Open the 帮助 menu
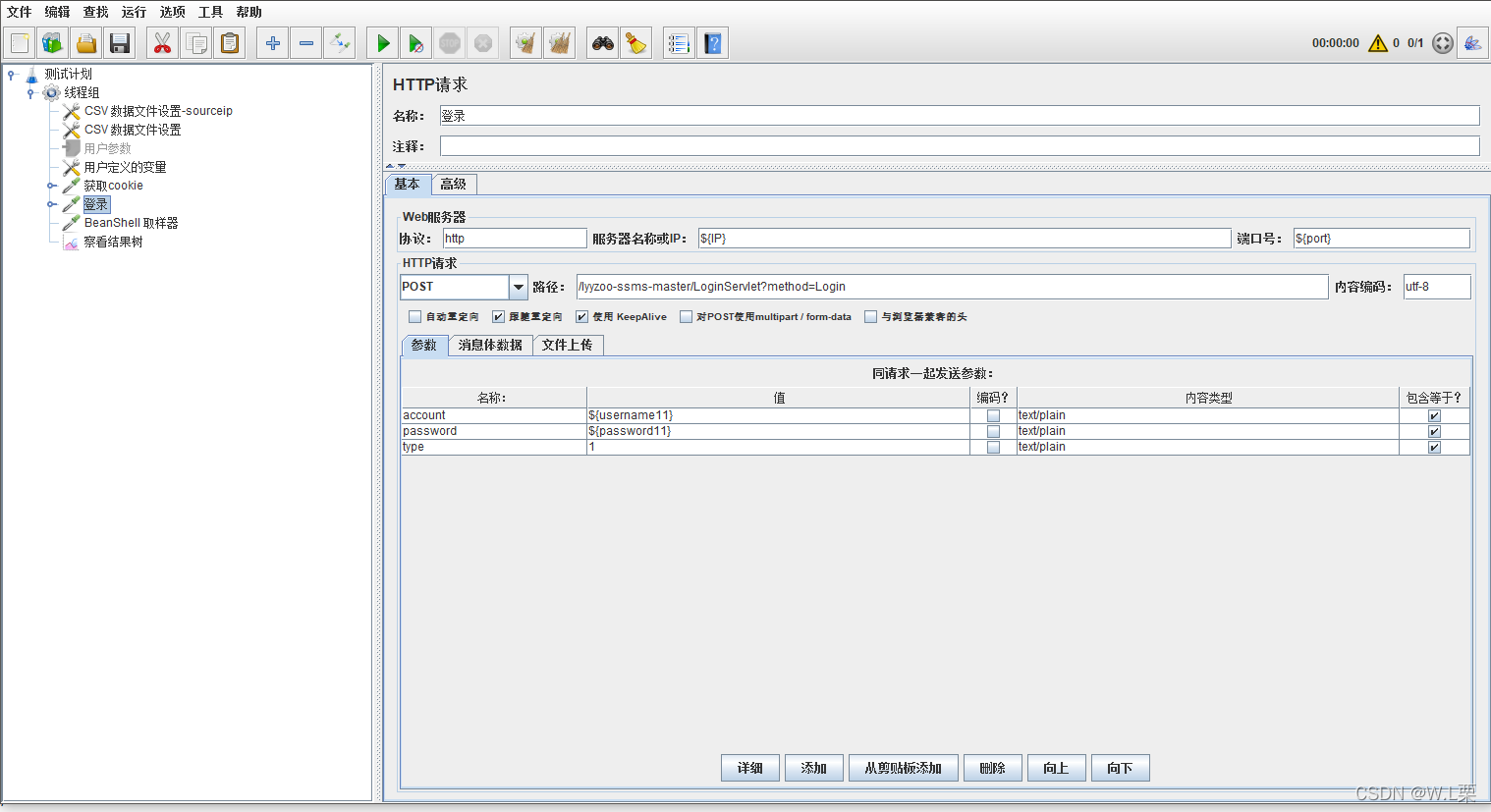 [249, 12]
